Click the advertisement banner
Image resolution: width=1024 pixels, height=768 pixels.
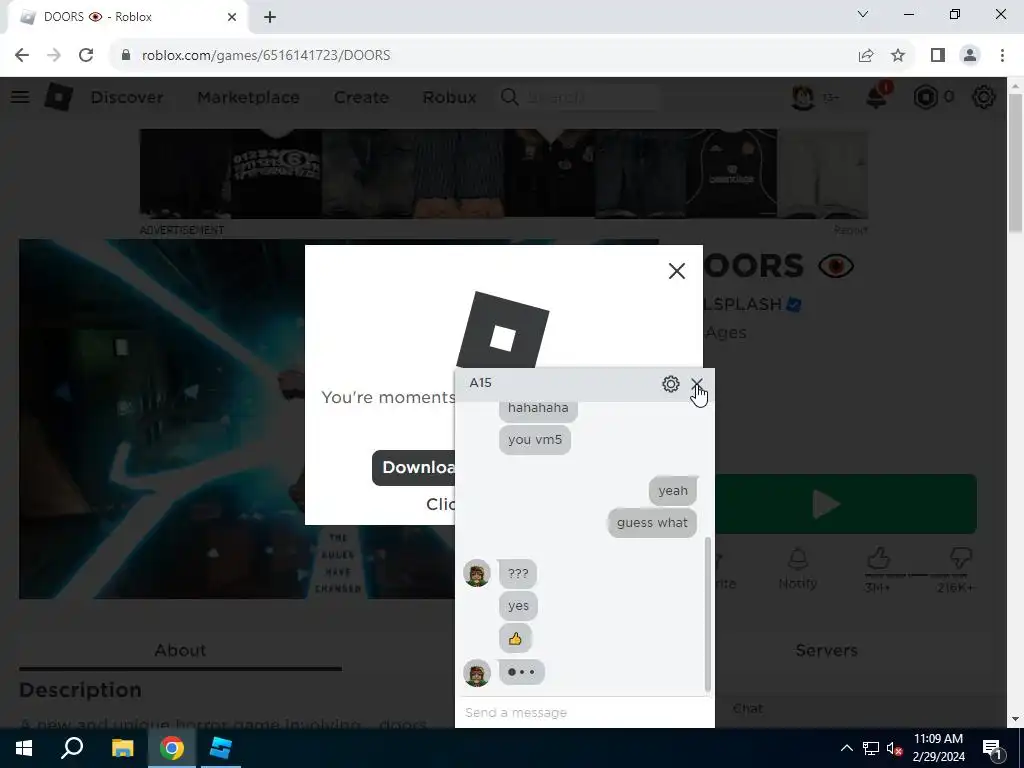pos(504,174)
